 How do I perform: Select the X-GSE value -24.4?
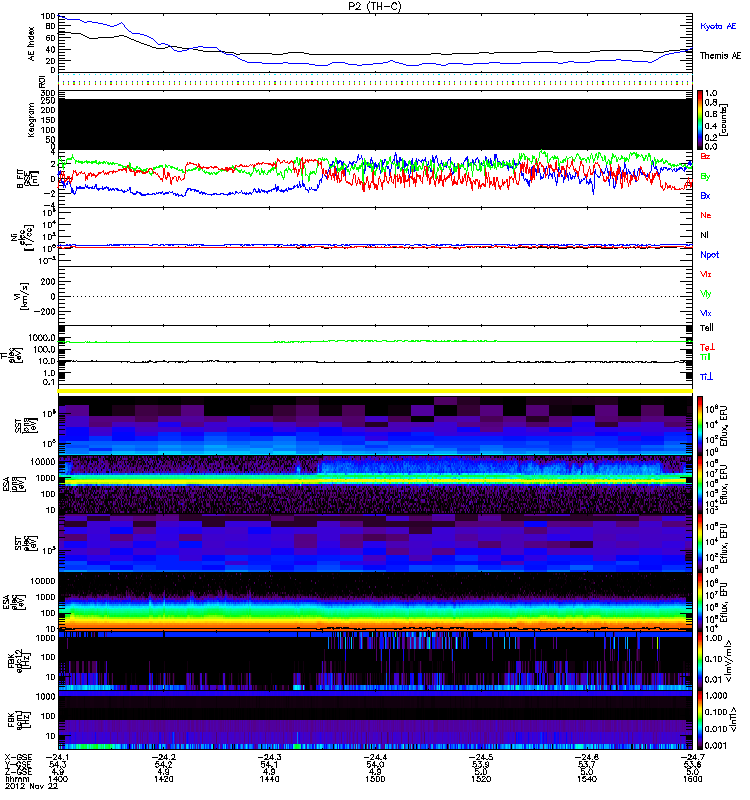coord(375,757)
